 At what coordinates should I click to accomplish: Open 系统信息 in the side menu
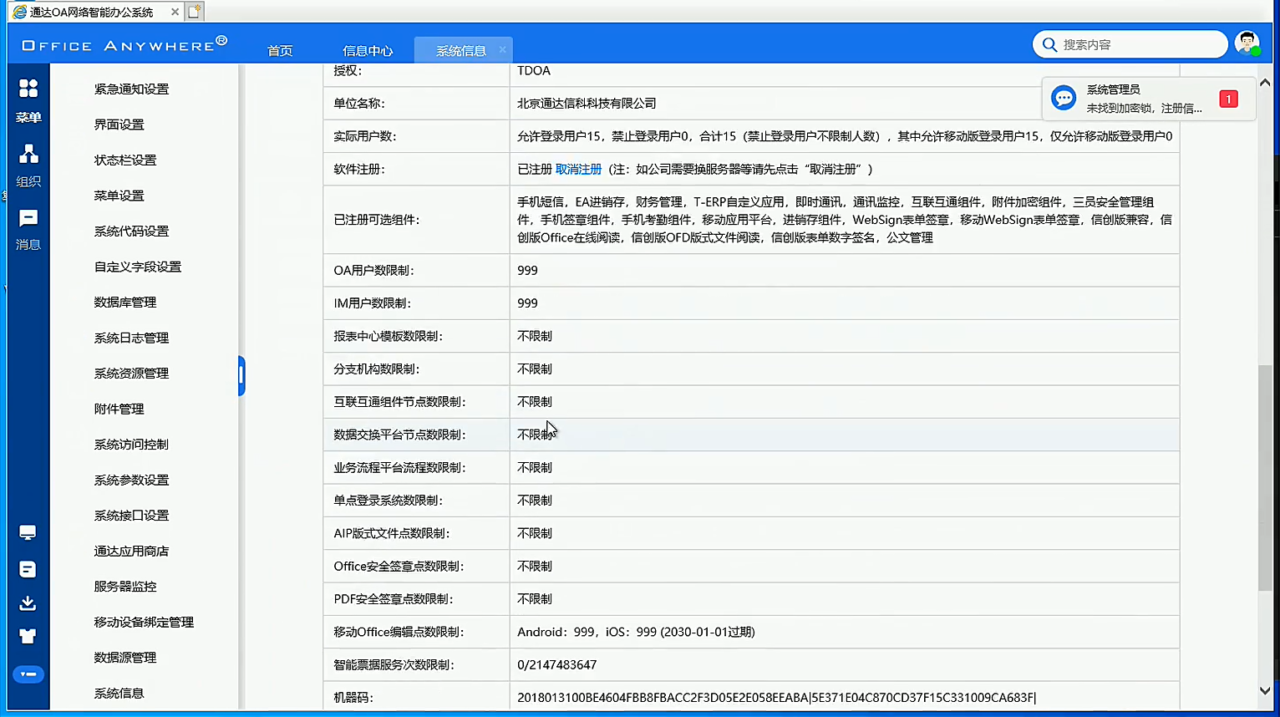[119, 693]
